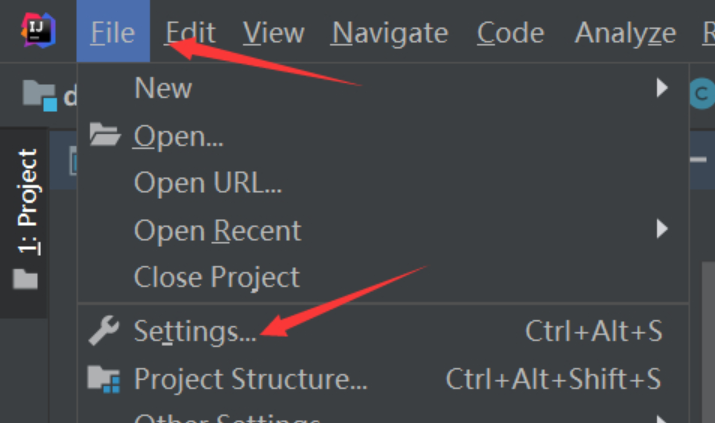This screenshot has height=423, width=715.
Task: Expand the Open Recent submenu arrow
Action: coord(661,230)
